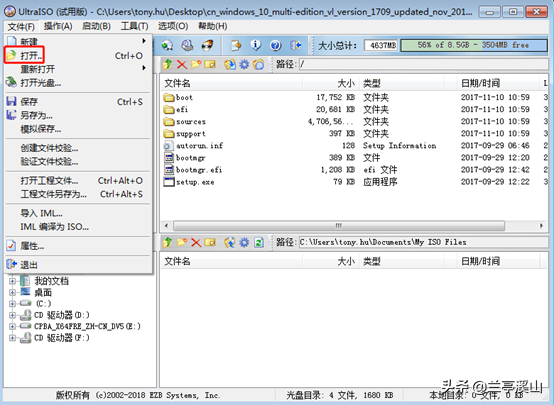Choose 属性... in the File menu

(78, 246)
